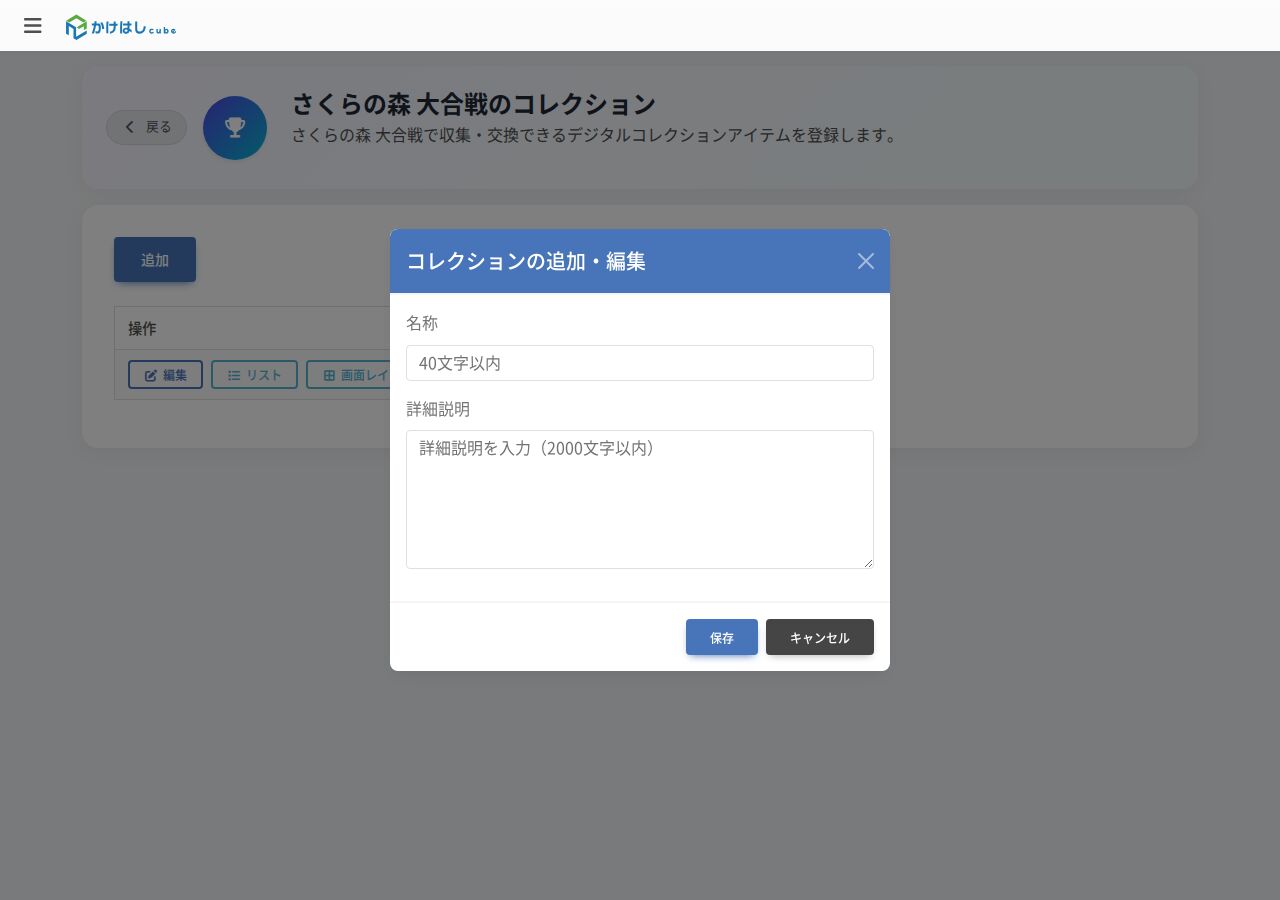Save the collection with 保存

[722, 637]
